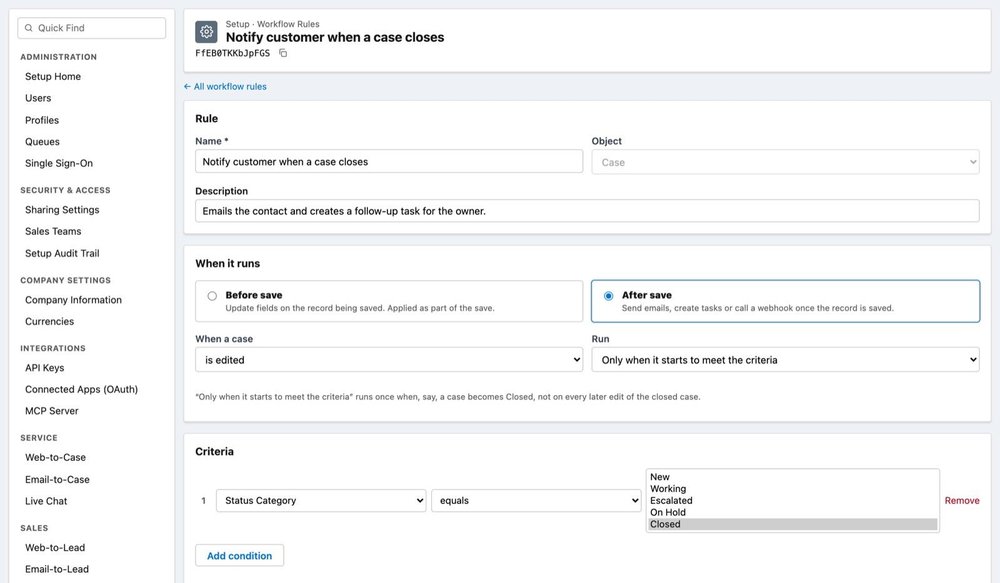Open Users in the sidebar
1000x583 pixels.
tap(38, 98)
